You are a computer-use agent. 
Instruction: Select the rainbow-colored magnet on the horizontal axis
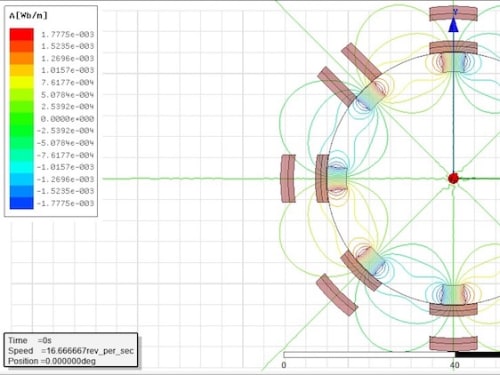coord(337,178)
